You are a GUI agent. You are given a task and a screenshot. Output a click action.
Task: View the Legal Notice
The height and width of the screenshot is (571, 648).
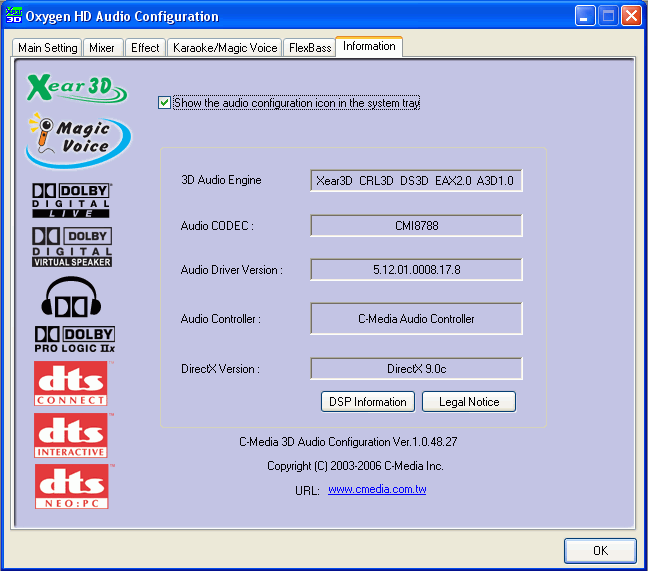point(469,402)
